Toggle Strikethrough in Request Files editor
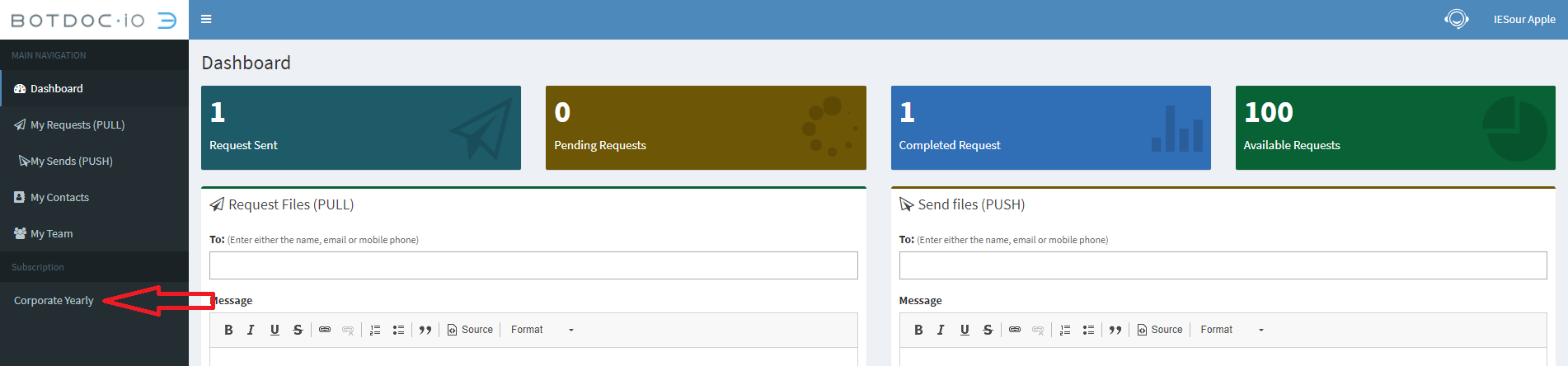The image size is (1568, 366). (298, 330)
